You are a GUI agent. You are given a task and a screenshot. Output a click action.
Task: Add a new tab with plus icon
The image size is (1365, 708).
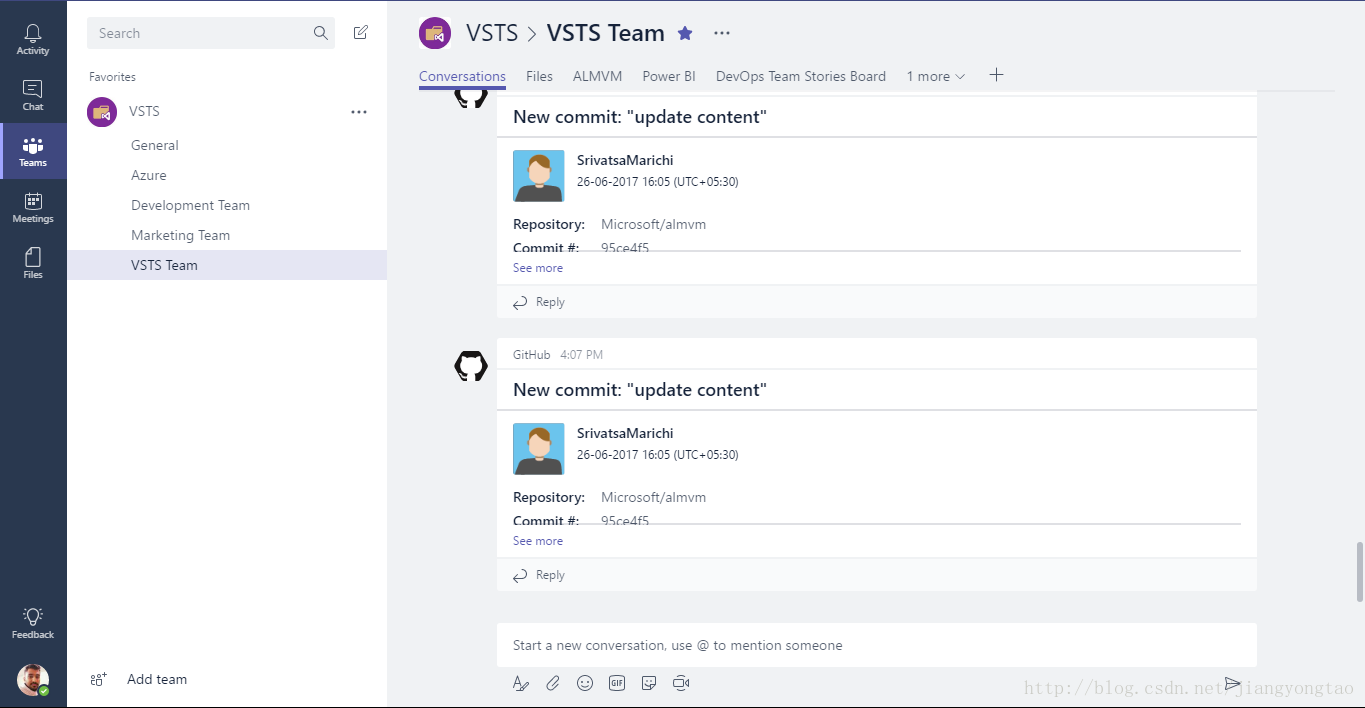(x=996, y=75)
